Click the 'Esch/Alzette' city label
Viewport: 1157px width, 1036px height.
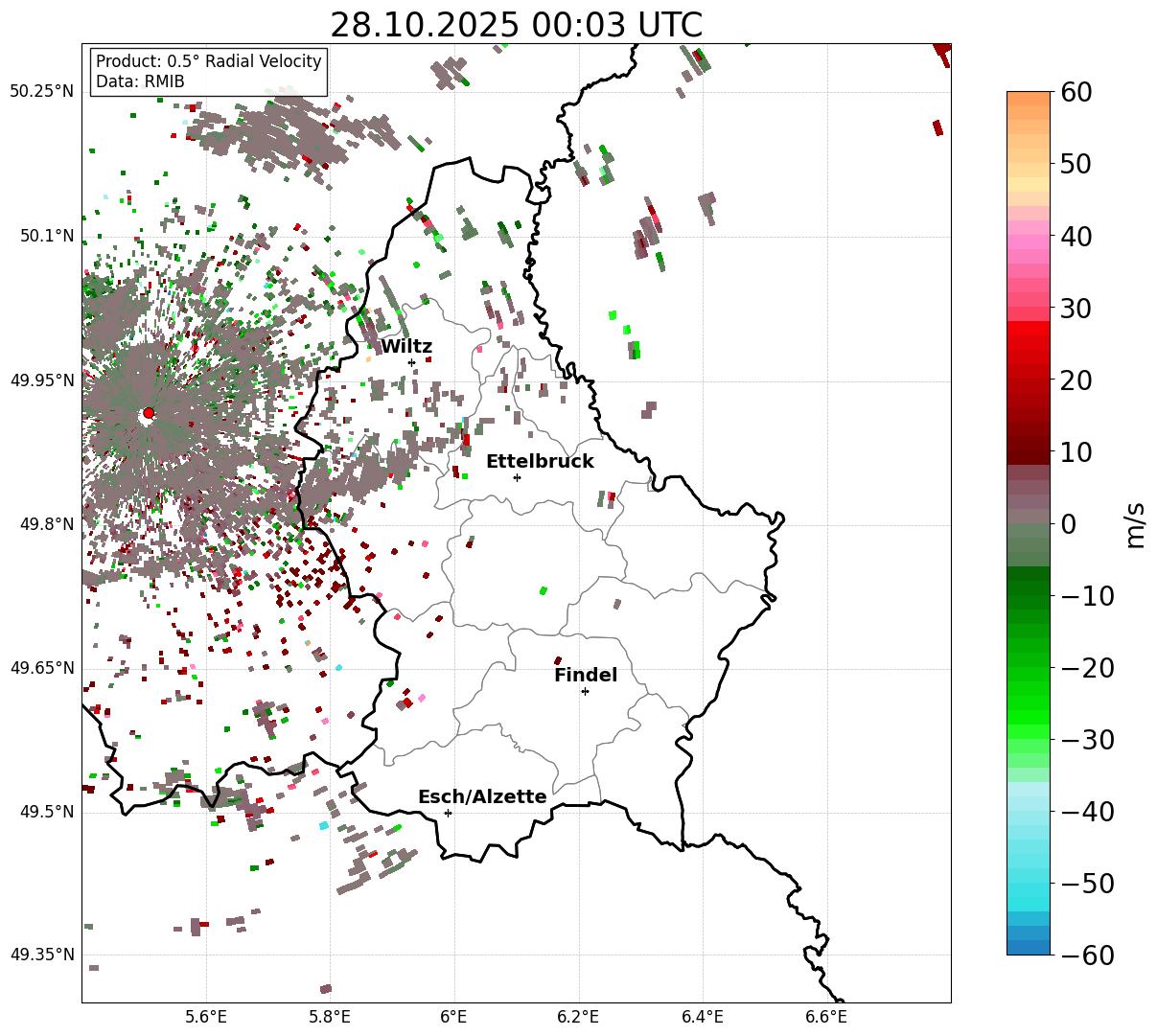pos(482,797)
